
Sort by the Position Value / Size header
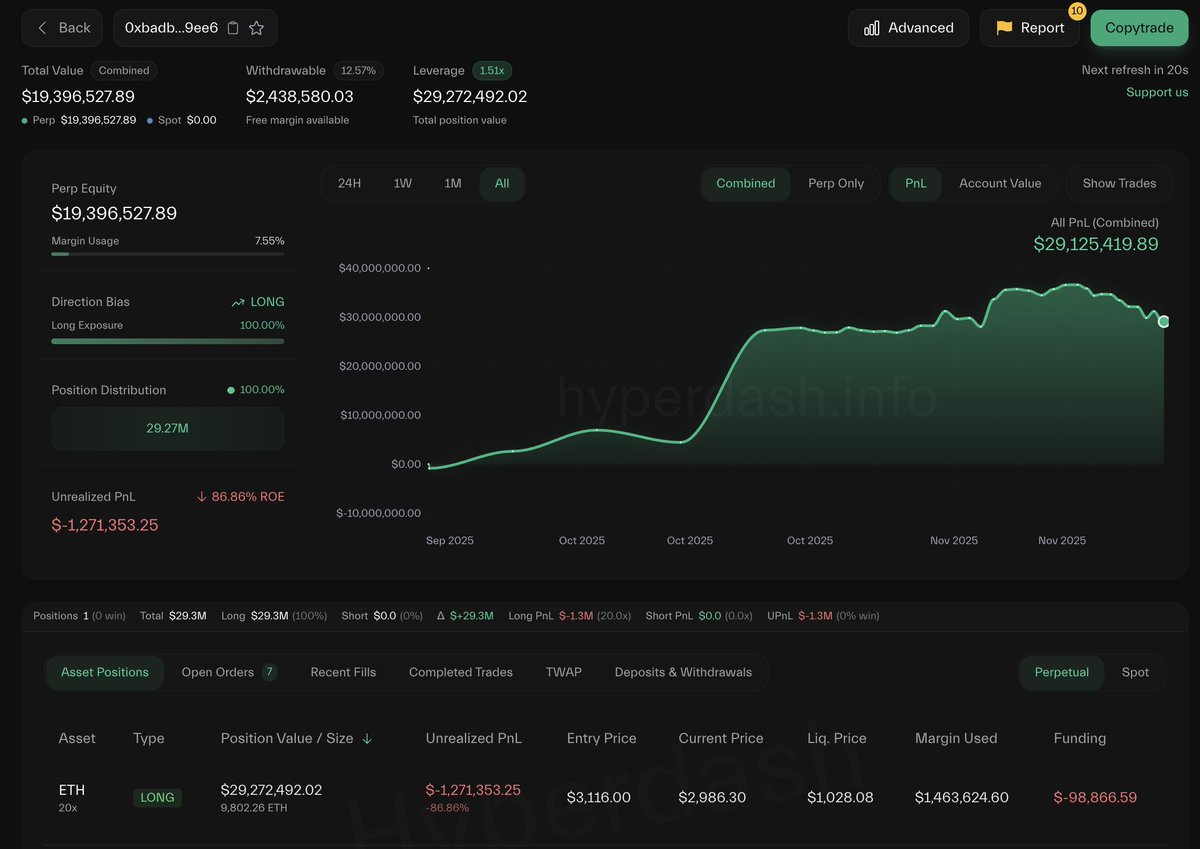[287, 738]
